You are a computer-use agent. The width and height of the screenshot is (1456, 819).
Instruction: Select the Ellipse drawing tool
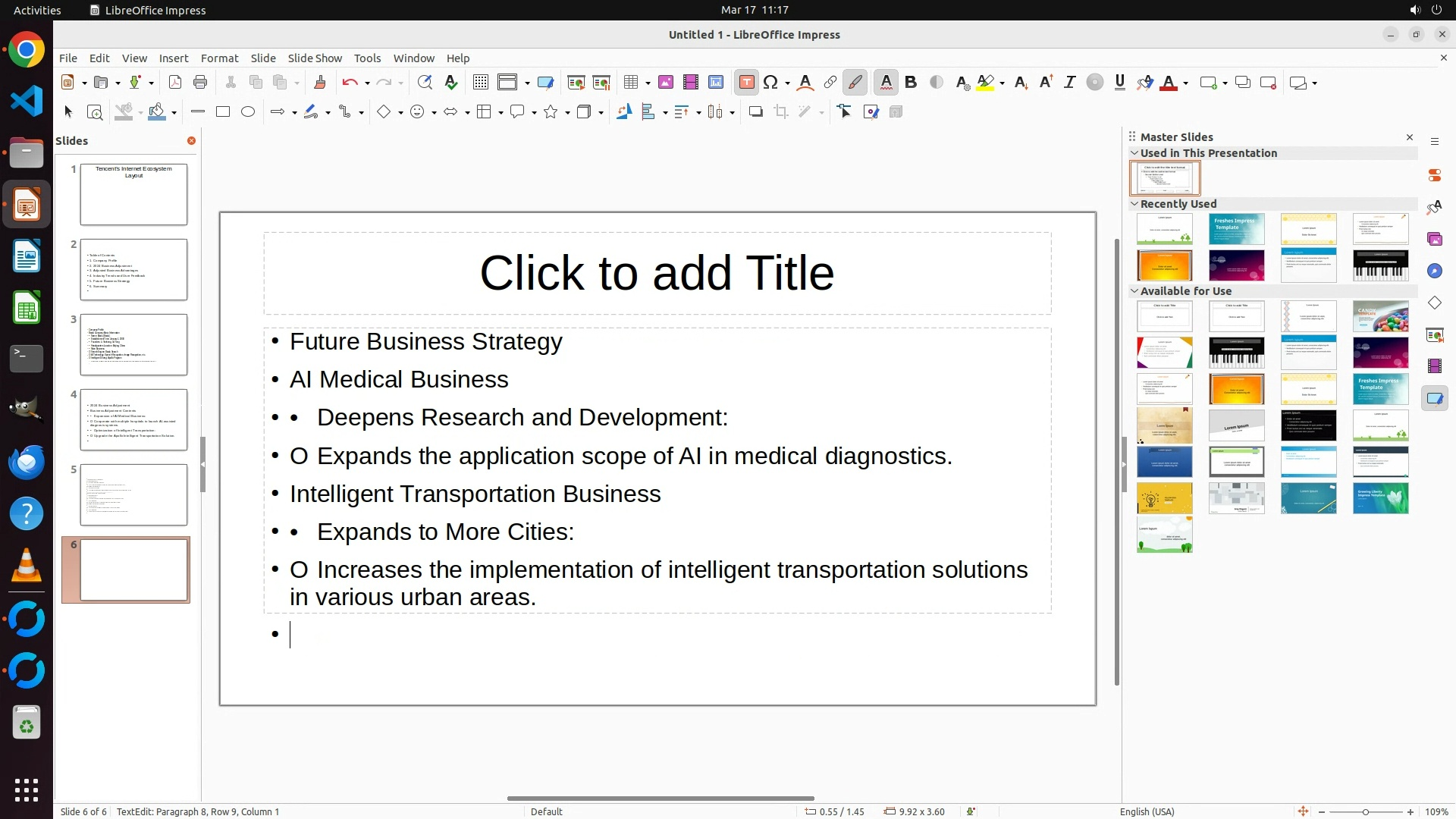pos(248,112)
